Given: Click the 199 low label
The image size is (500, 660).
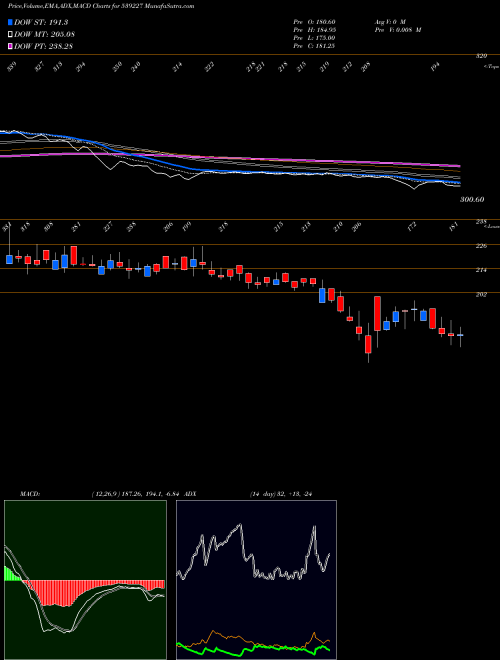Looking at the screenshot, I should coord(187,226).
